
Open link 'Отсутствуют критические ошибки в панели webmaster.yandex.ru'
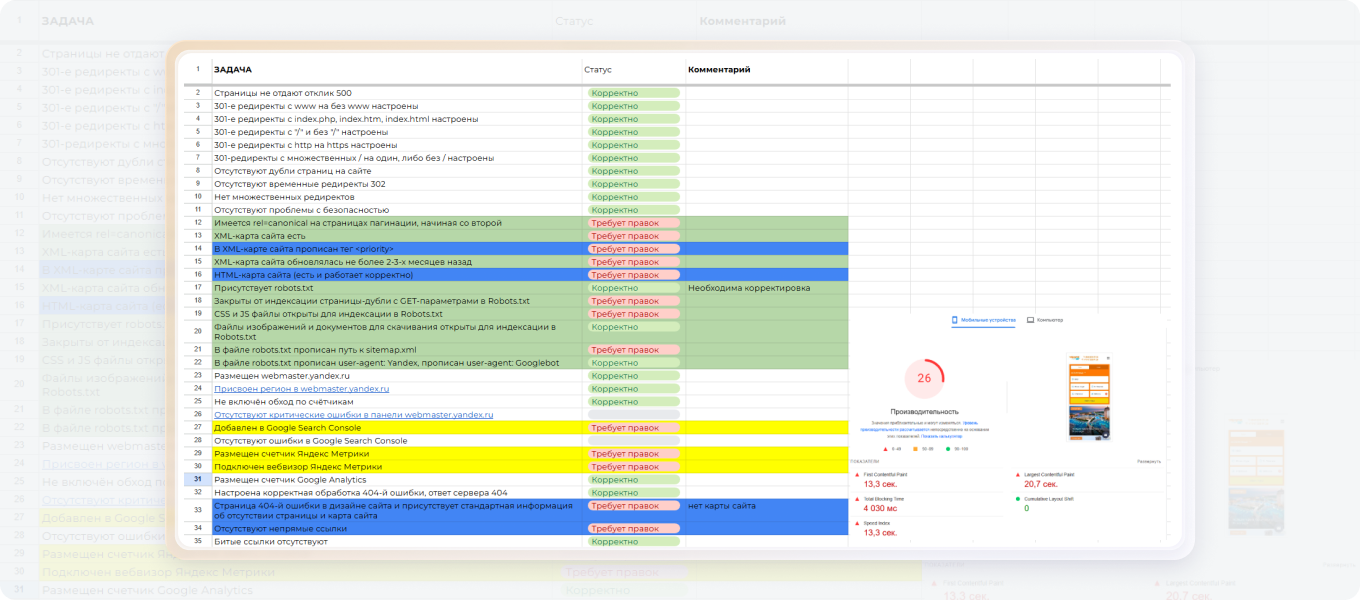coord(354,414)
